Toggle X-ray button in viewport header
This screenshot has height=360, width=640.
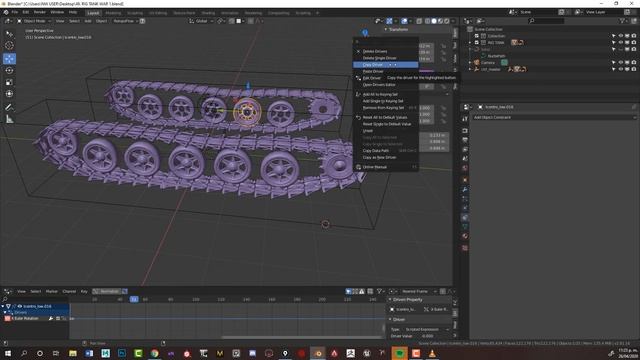click(x=419, y=21)
